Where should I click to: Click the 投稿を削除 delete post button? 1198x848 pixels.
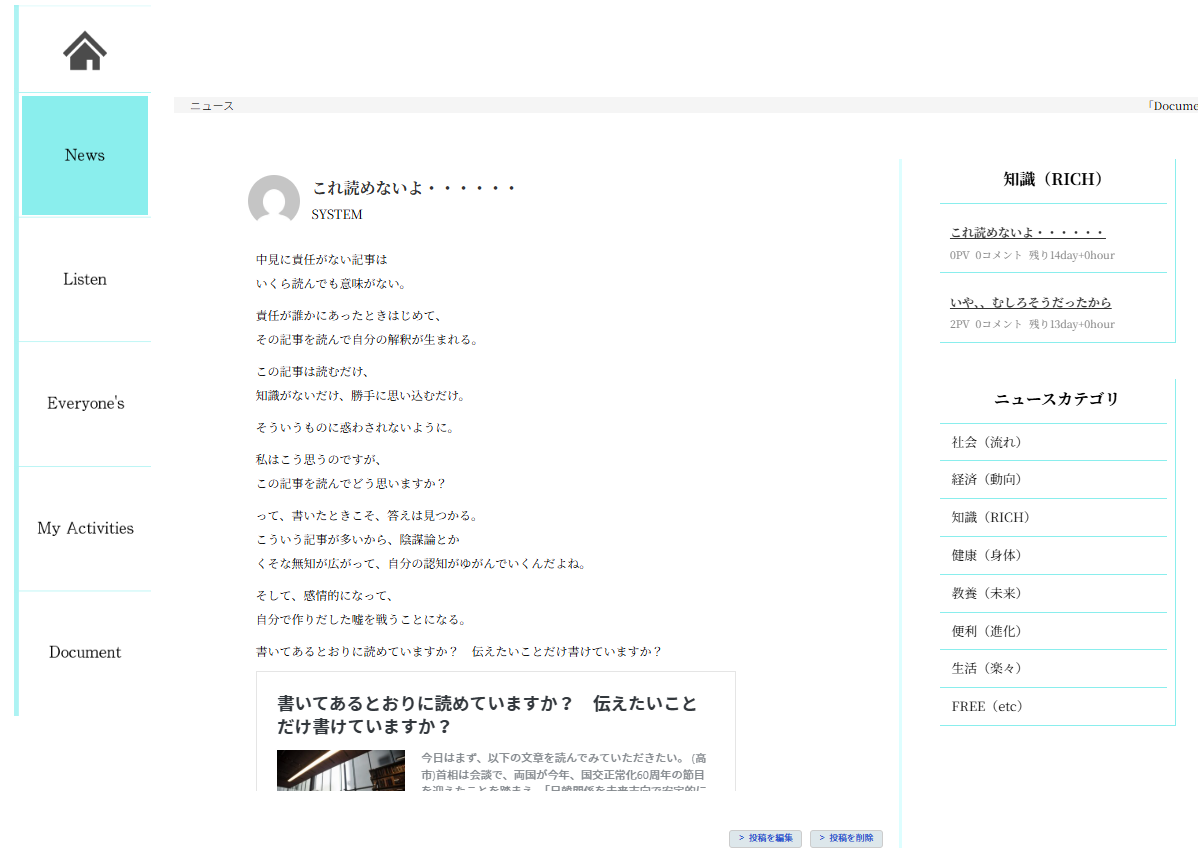(x=846, y=838)
